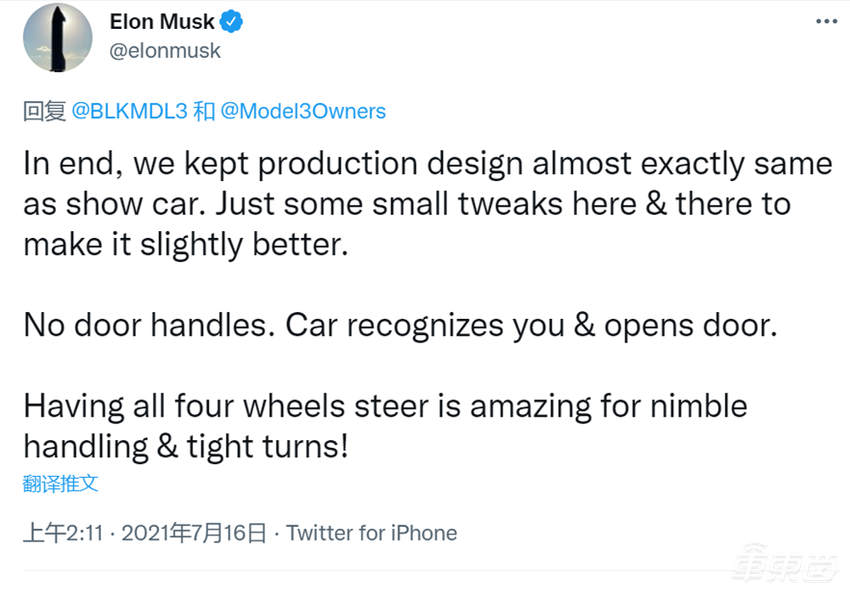Viewport: 850px width, 595px height.
Task: Click the 上午2:11 timestamp
Action: tap(63, 533)
